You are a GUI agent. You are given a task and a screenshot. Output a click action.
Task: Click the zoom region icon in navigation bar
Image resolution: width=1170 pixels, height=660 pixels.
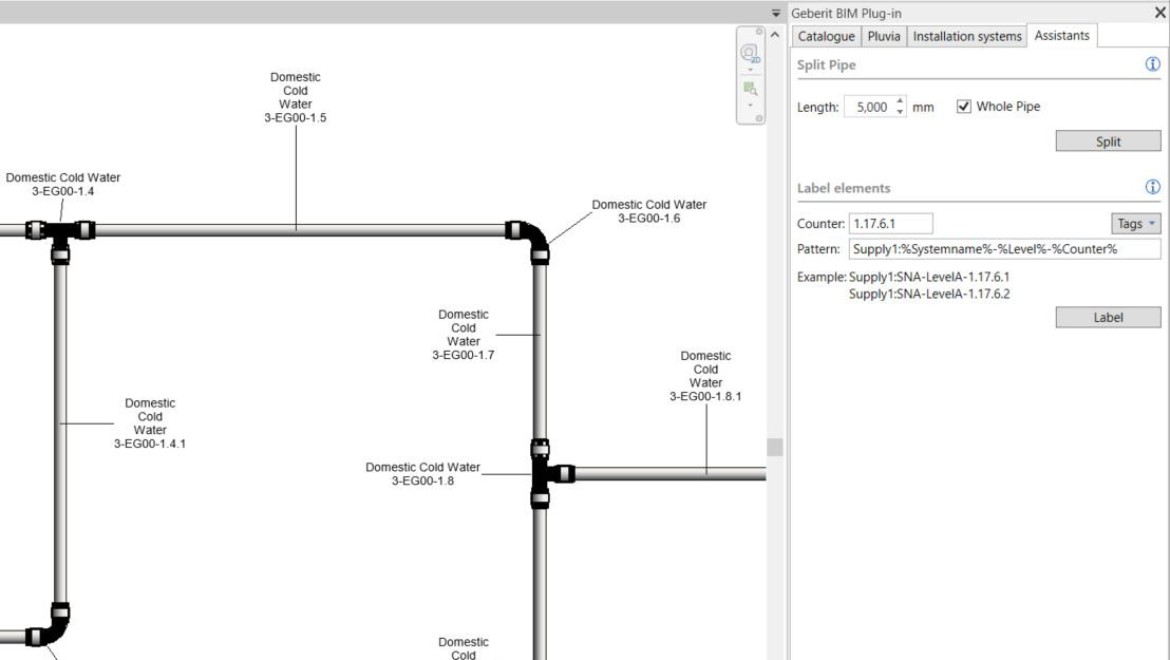coord(749,89)
